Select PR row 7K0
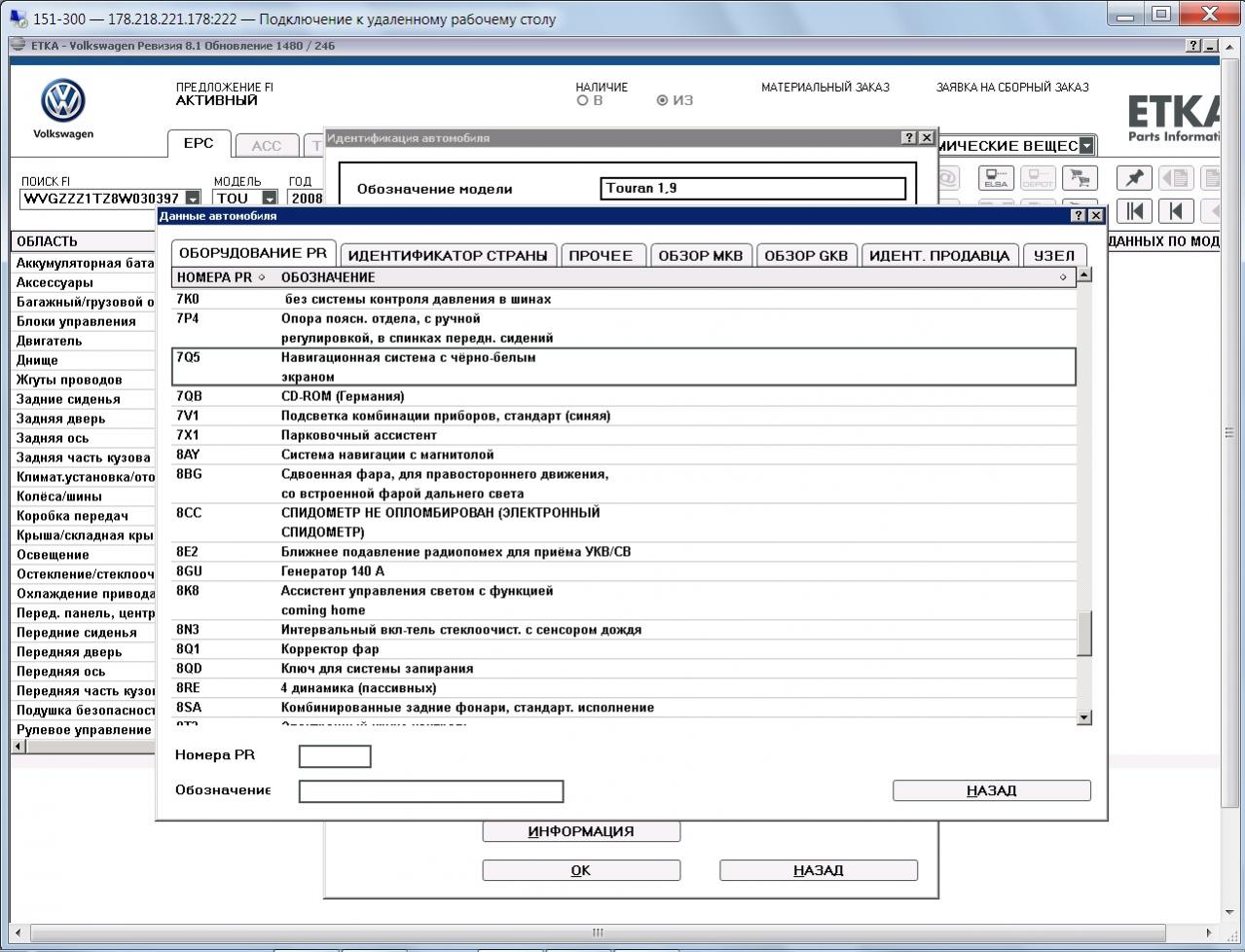The height and width of the screenshot is (952, 1245). tap(624, 299)
